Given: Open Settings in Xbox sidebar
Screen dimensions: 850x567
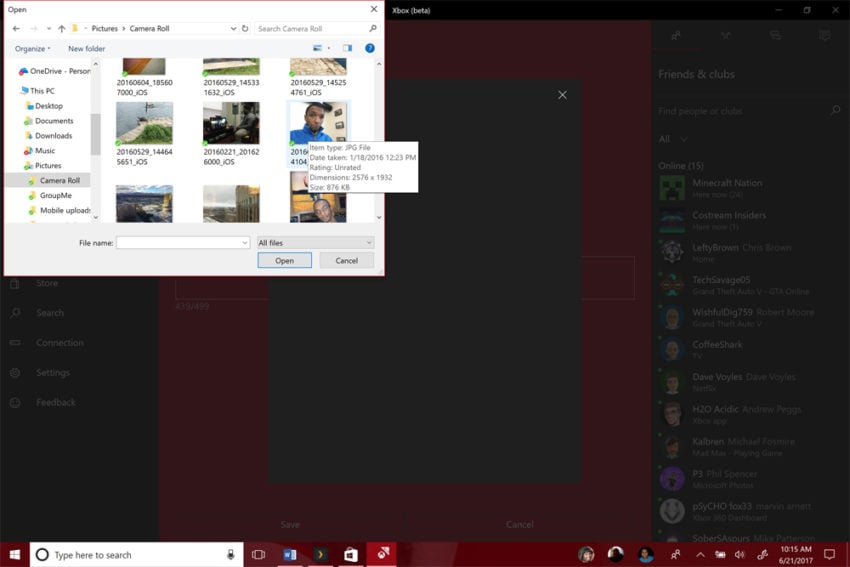Looking at the screenshot, I should (x=53, y=372).
